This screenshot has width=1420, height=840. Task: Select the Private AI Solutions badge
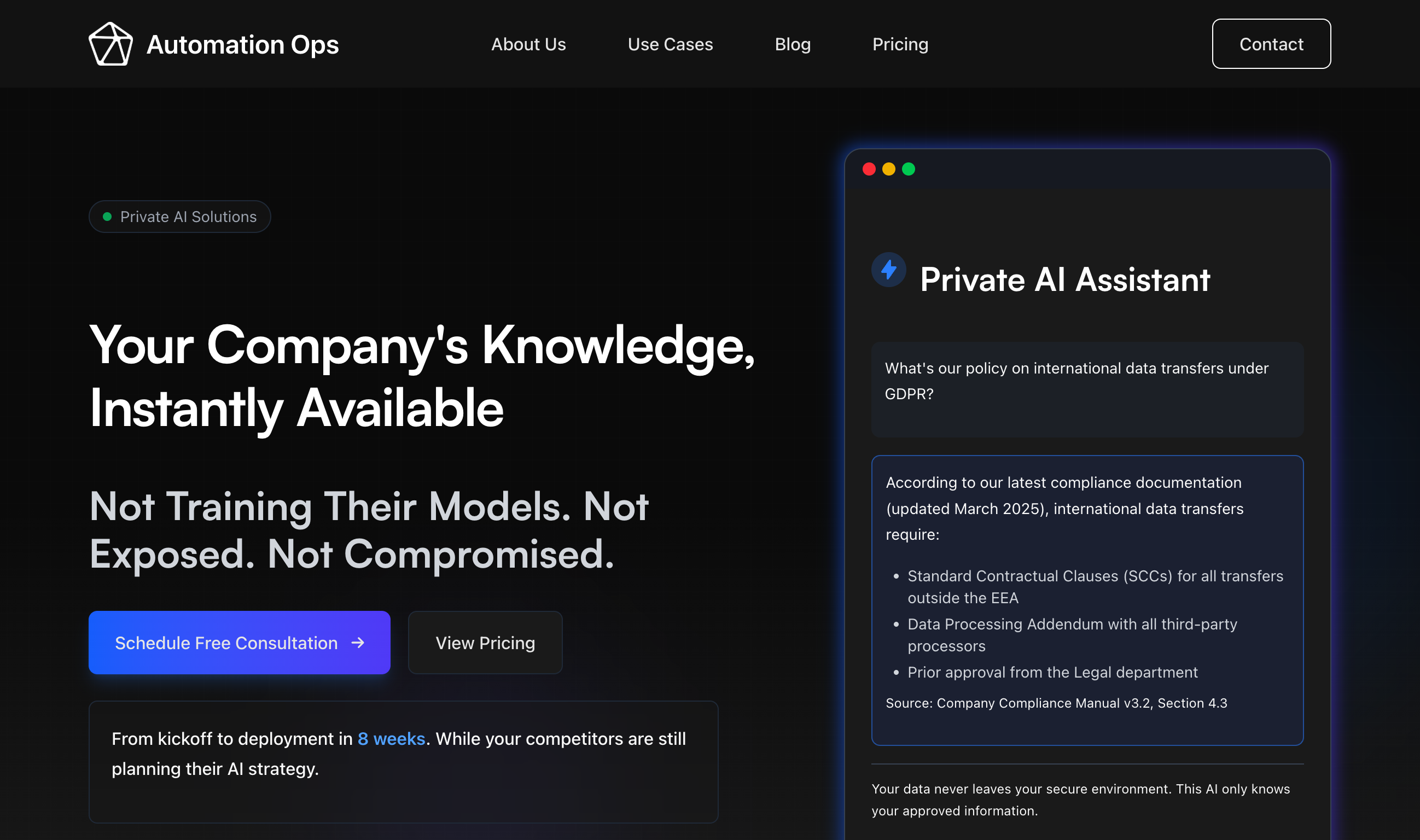coord(179,216)
